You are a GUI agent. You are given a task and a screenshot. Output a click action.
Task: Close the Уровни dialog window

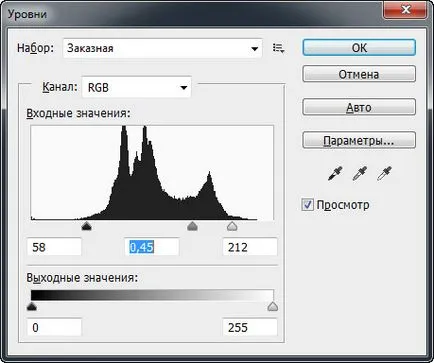405,10
